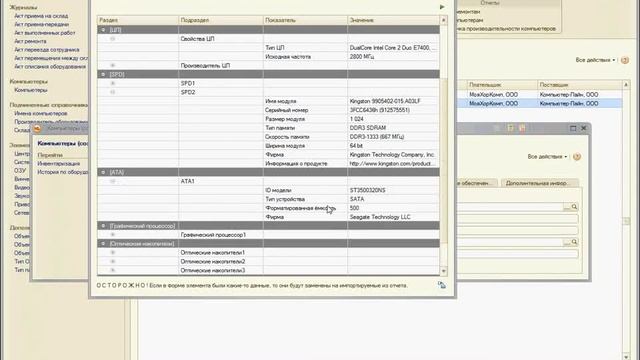The image size is (640, 360).
Task: Click the report table scroll down arrow
Action: point(444,271)
